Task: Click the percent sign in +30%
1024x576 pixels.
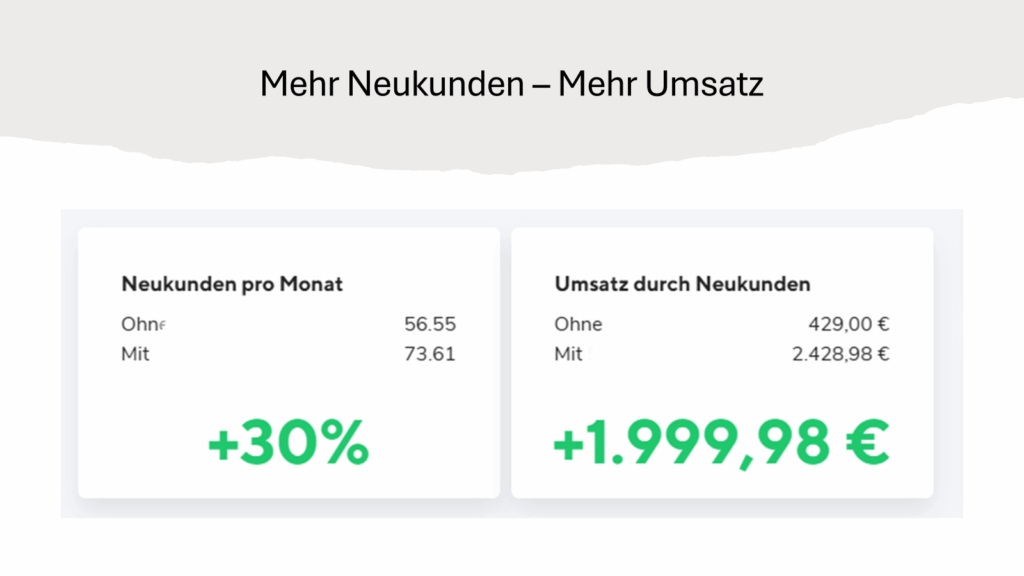Action: pos(343,445)
